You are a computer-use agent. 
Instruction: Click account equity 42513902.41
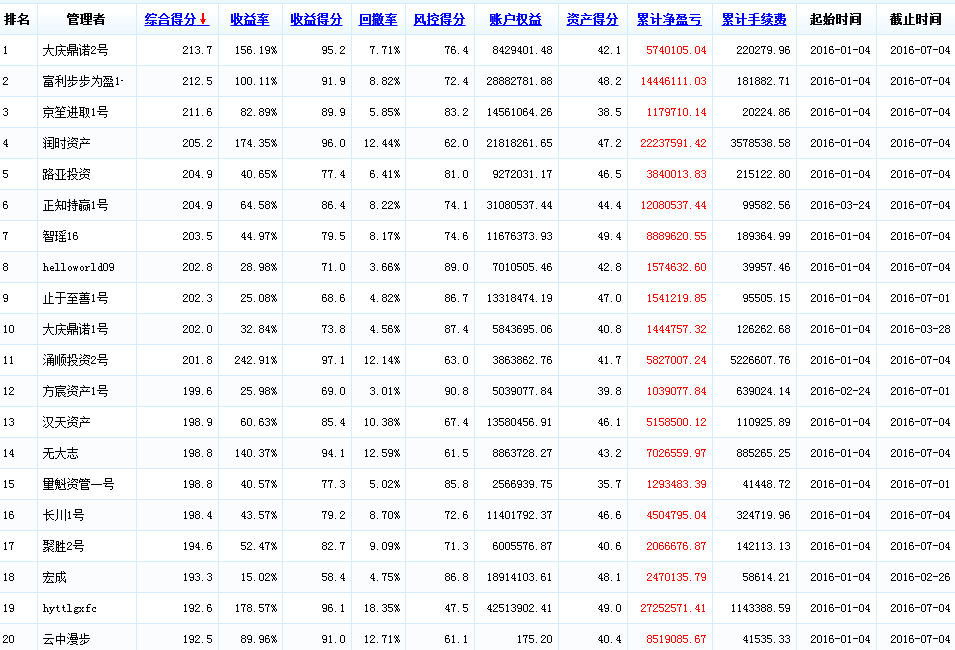[519, 608]
